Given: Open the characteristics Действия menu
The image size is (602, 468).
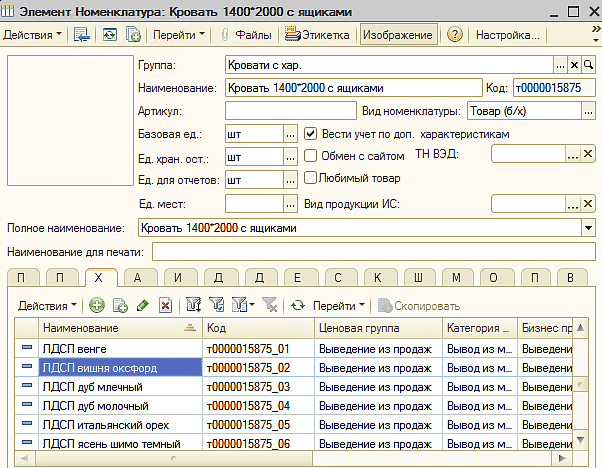Looking at the screenshot, I should point(47,306).
